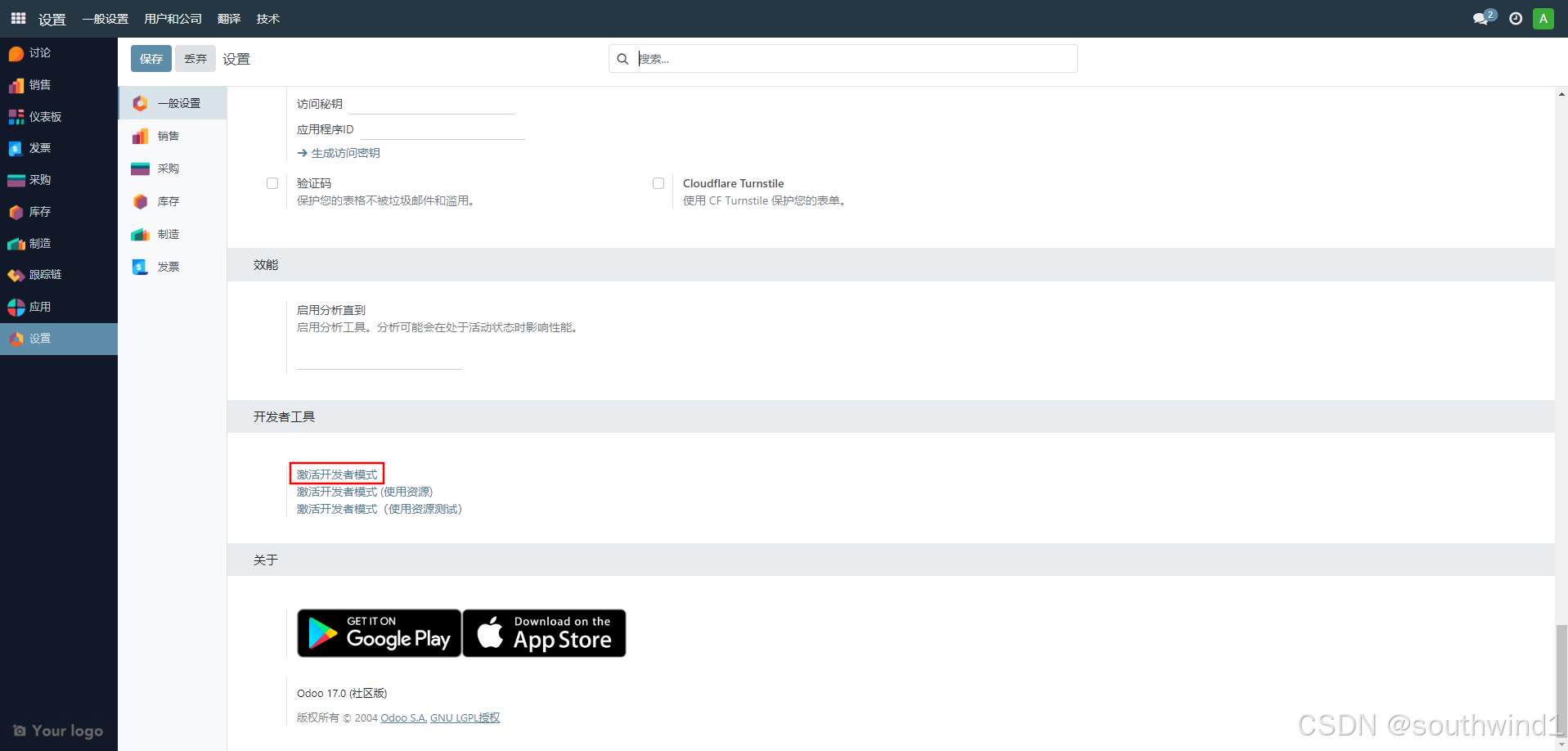Click the vertical scrollbar thumb
This screenshot has width=1568, height=751.
[1561, 680]
